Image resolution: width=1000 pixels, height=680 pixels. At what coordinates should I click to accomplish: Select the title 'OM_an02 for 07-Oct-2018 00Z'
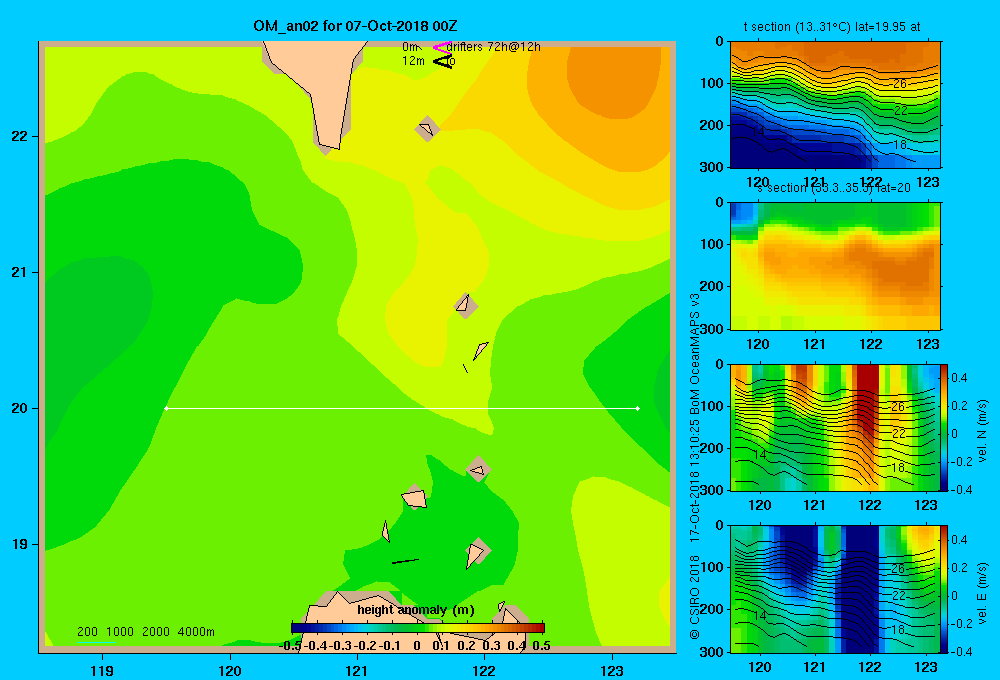tap(355, 26)
